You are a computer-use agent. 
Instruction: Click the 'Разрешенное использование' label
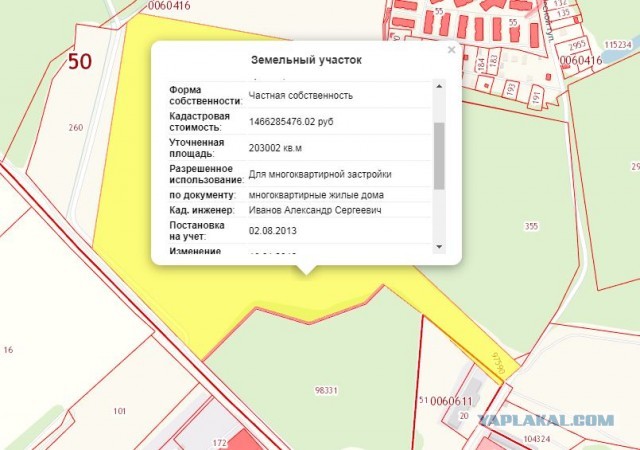pos(207,174)
